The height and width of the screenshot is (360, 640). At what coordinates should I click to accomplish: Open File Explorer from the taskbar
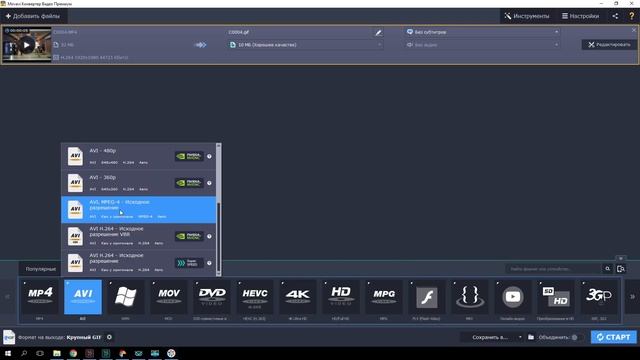[57, 353]
